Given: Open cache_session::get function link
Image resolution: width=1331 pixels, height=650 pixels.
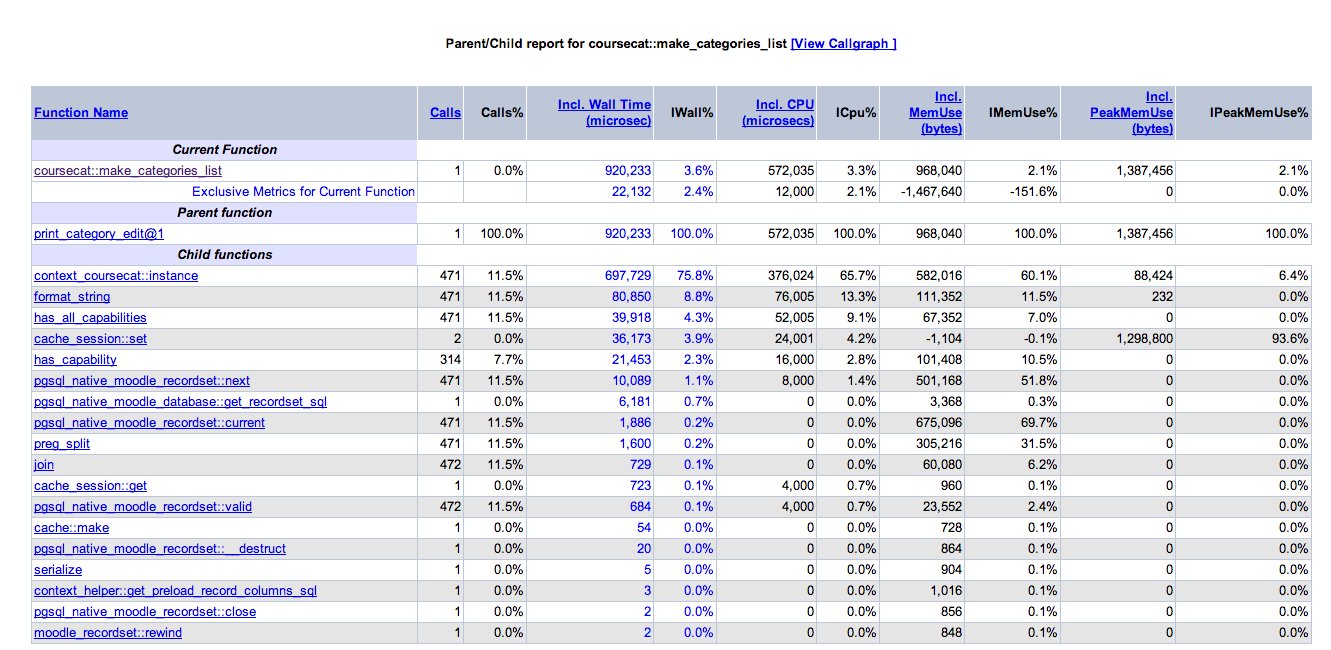Looking at the screenshot, I should [90, 486].
